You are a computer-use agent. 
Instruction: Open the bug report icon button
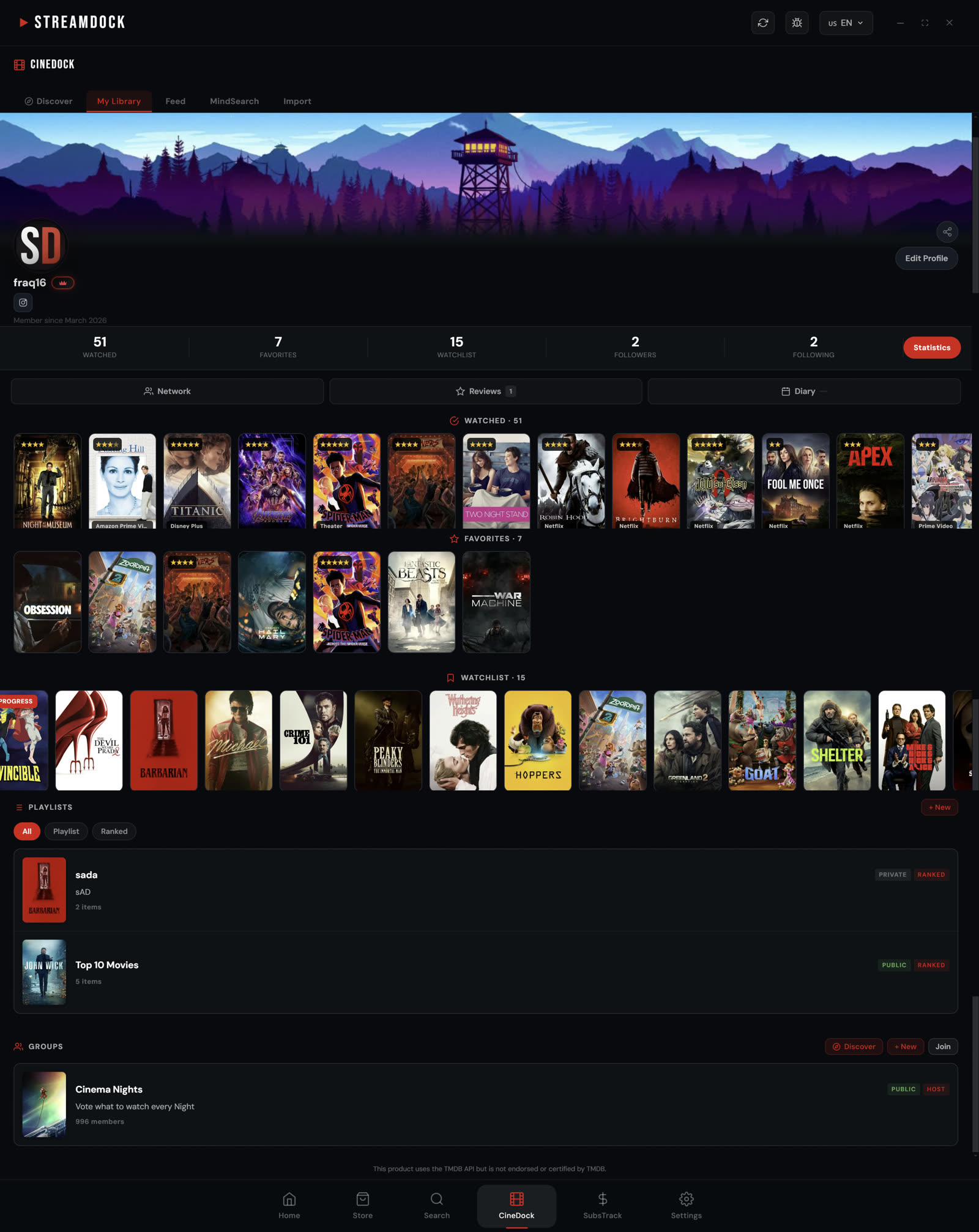pos(797,23)
